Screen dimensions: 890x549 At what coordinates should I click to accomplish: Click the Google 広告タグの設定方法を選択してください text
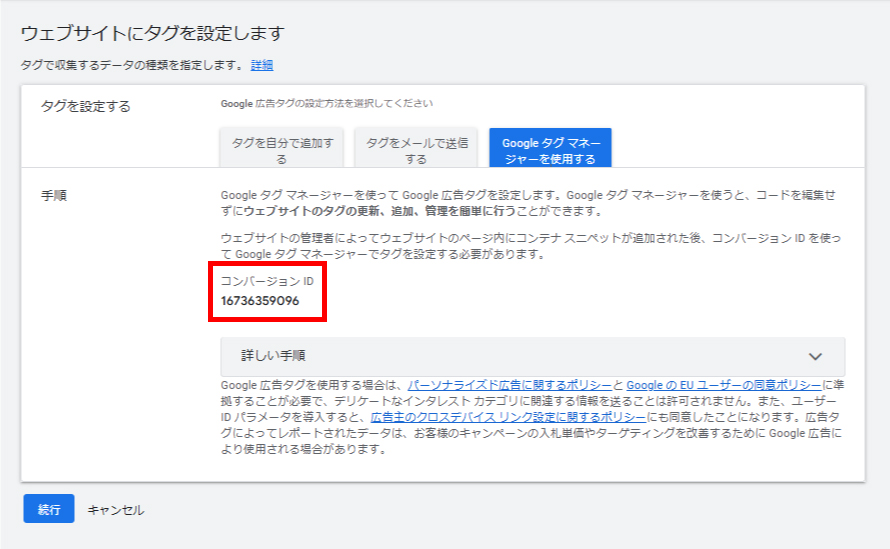tap(326, 103)
